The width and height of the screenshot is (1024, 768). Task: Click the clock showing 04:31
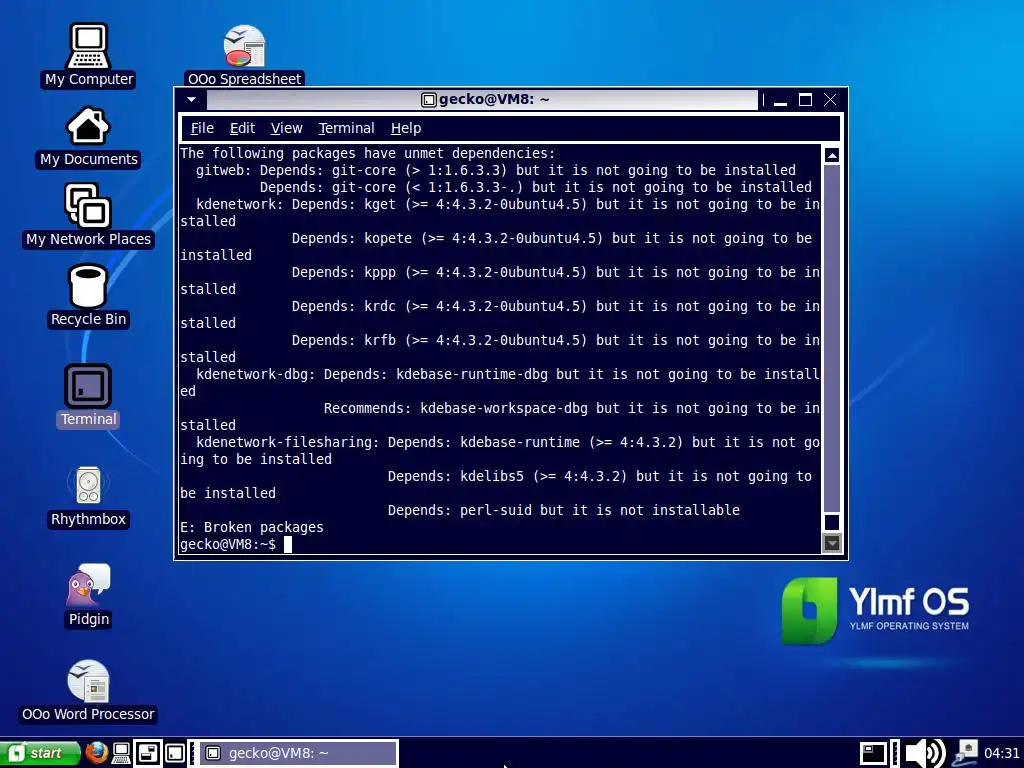[1001, 753]
